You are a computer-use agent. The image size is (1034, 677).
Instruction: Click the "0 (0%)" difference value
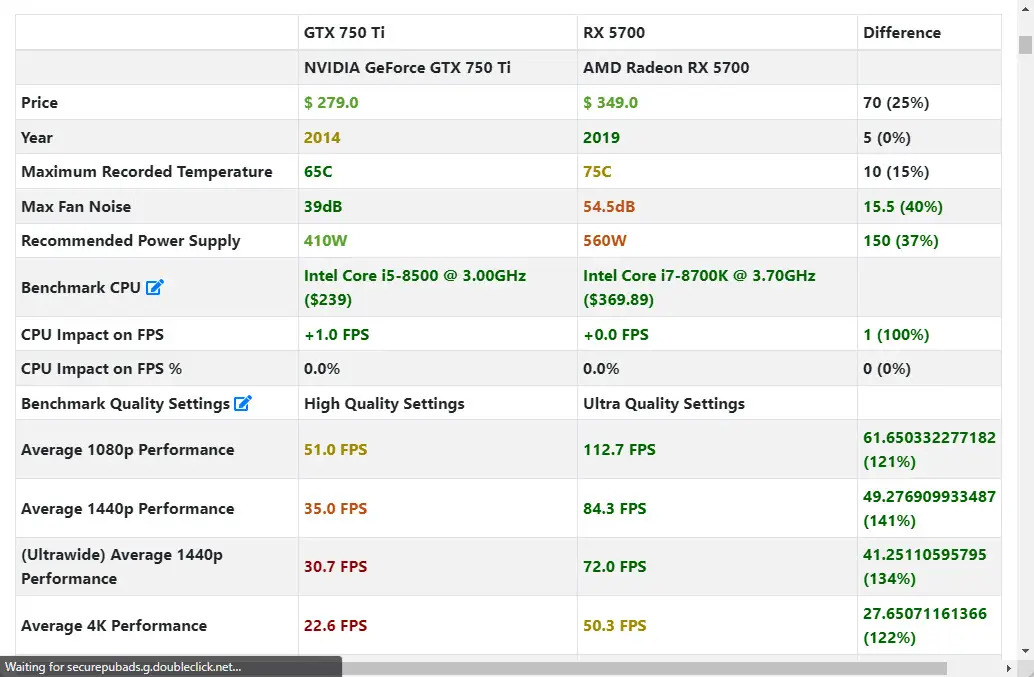pos(887,368)
